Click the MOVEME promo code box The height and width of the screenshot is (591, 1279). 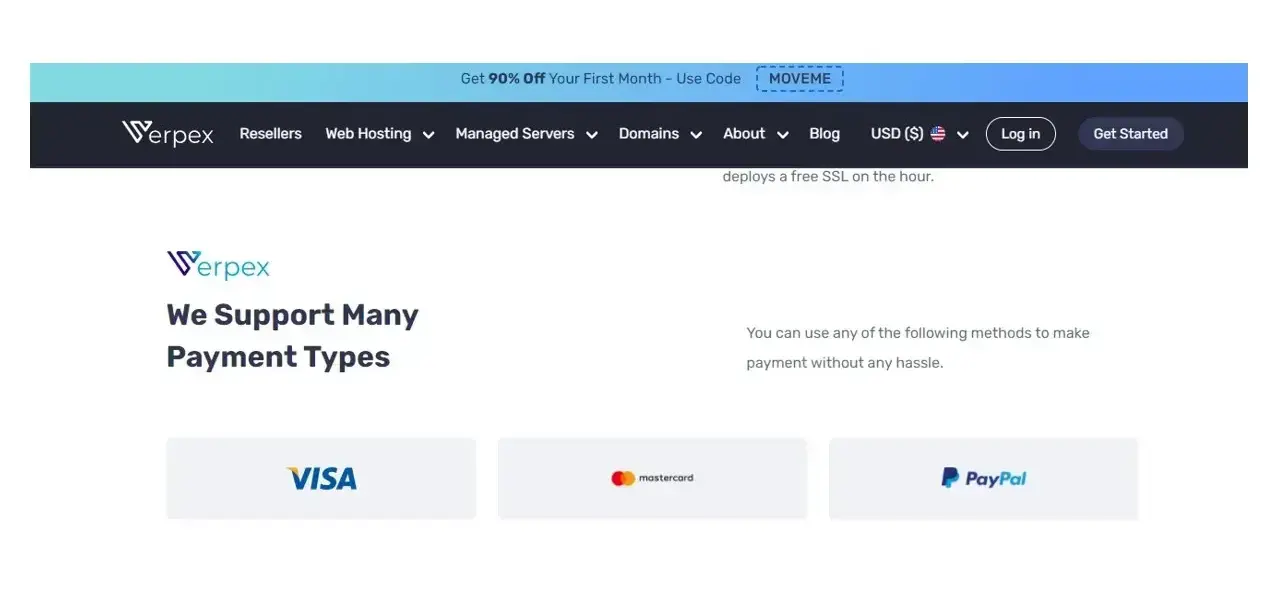coord(800,79)
